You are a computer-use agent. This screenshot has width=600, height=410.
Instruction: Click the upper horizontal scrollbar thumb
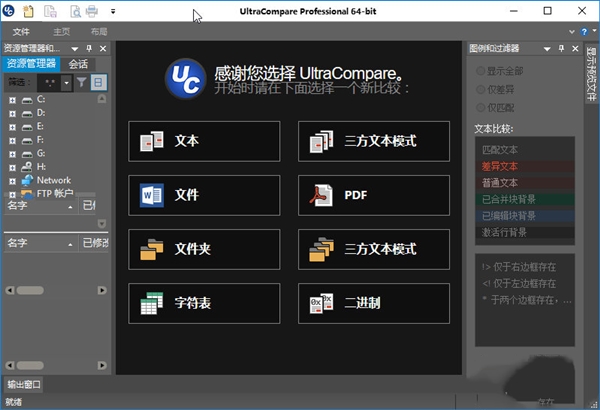pos(30,290)
